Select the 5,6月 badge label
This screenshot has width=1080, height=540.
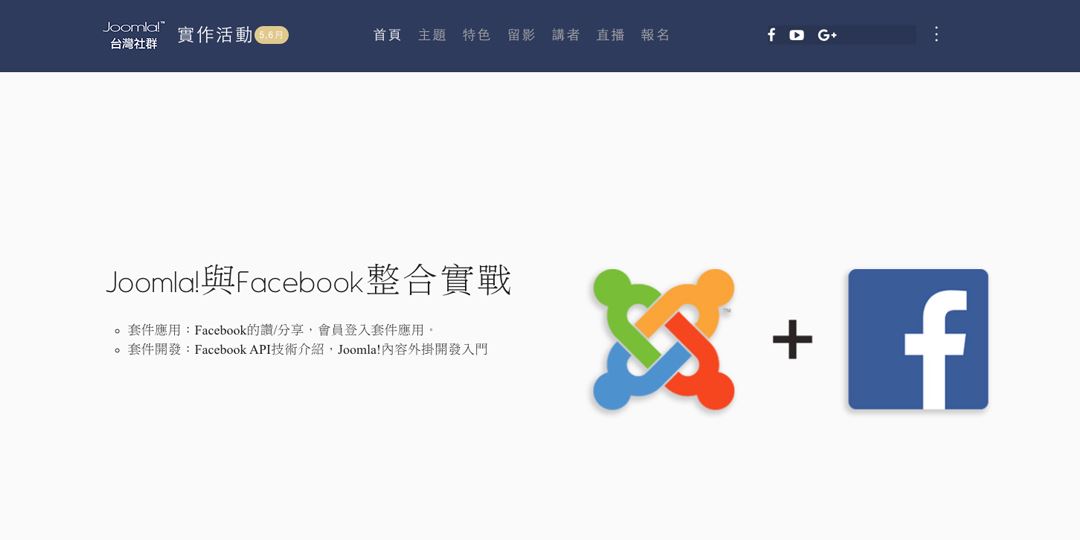point(271,35)
